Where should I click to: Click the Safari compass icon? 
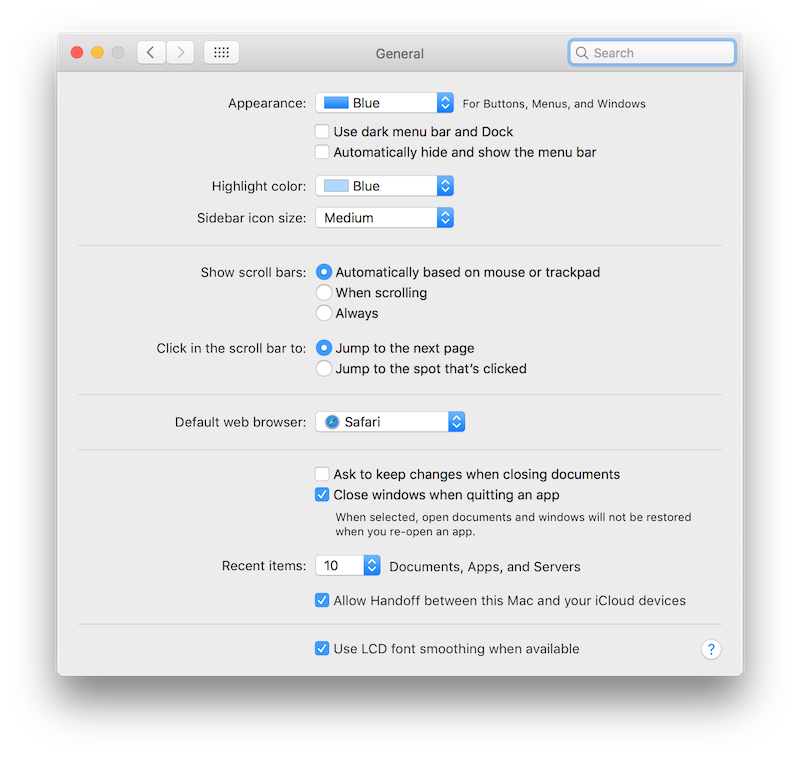point(332,422)
